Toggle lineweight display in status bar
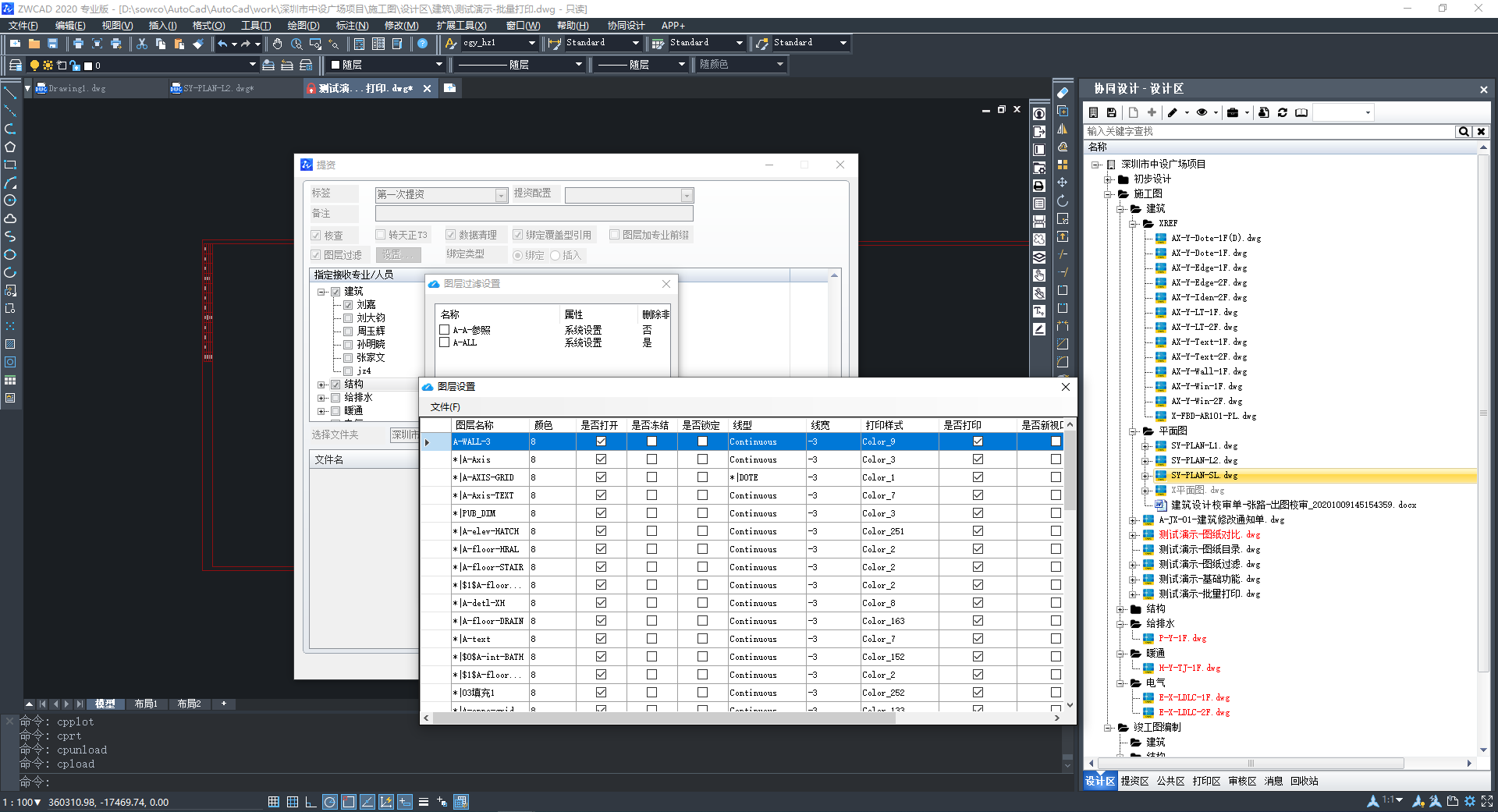The height and width of the screenshot is (812, 1498). click(x=423, y=802)
